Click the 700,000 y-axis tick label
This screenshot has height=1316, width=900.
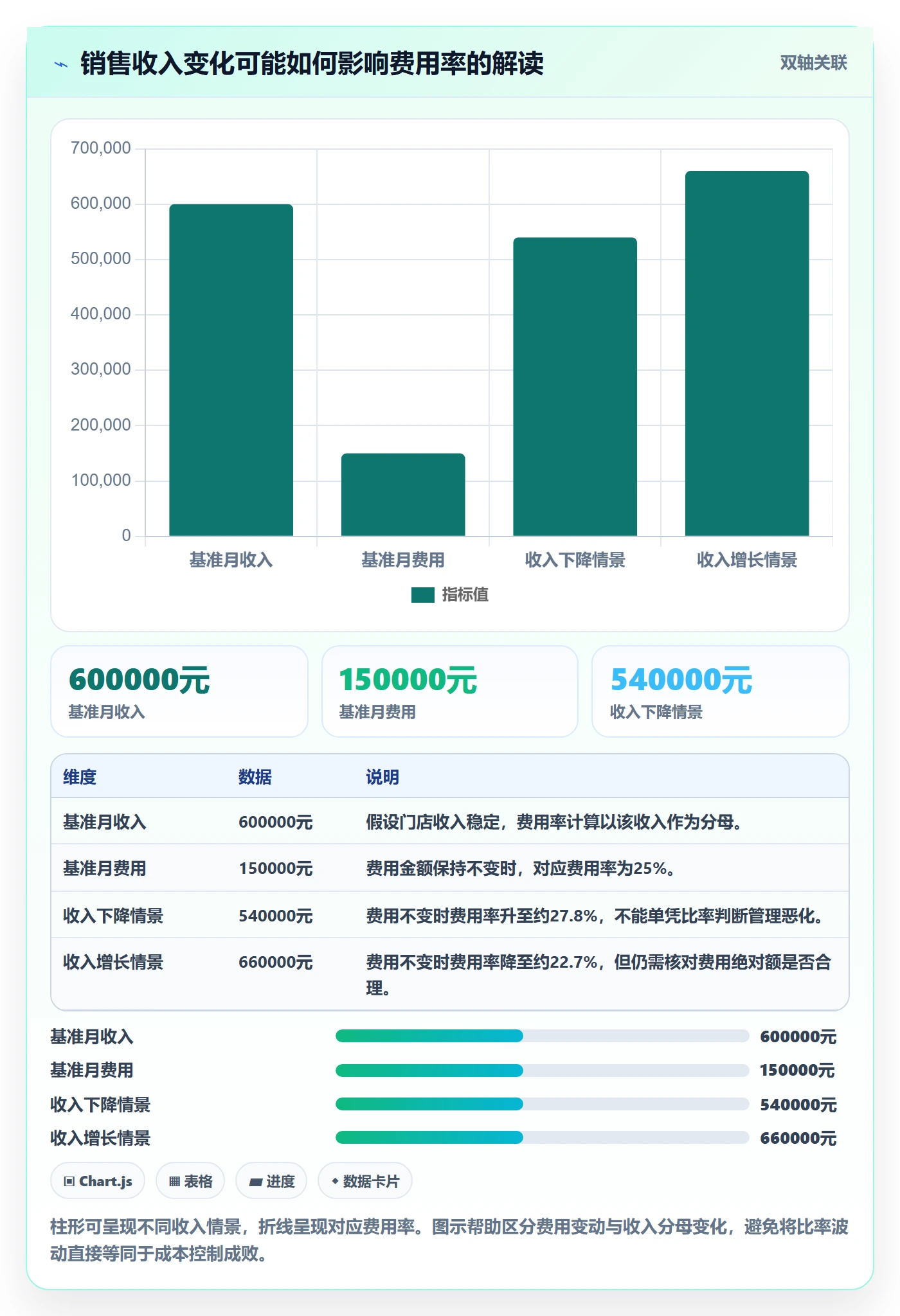(x=101, y=148)
